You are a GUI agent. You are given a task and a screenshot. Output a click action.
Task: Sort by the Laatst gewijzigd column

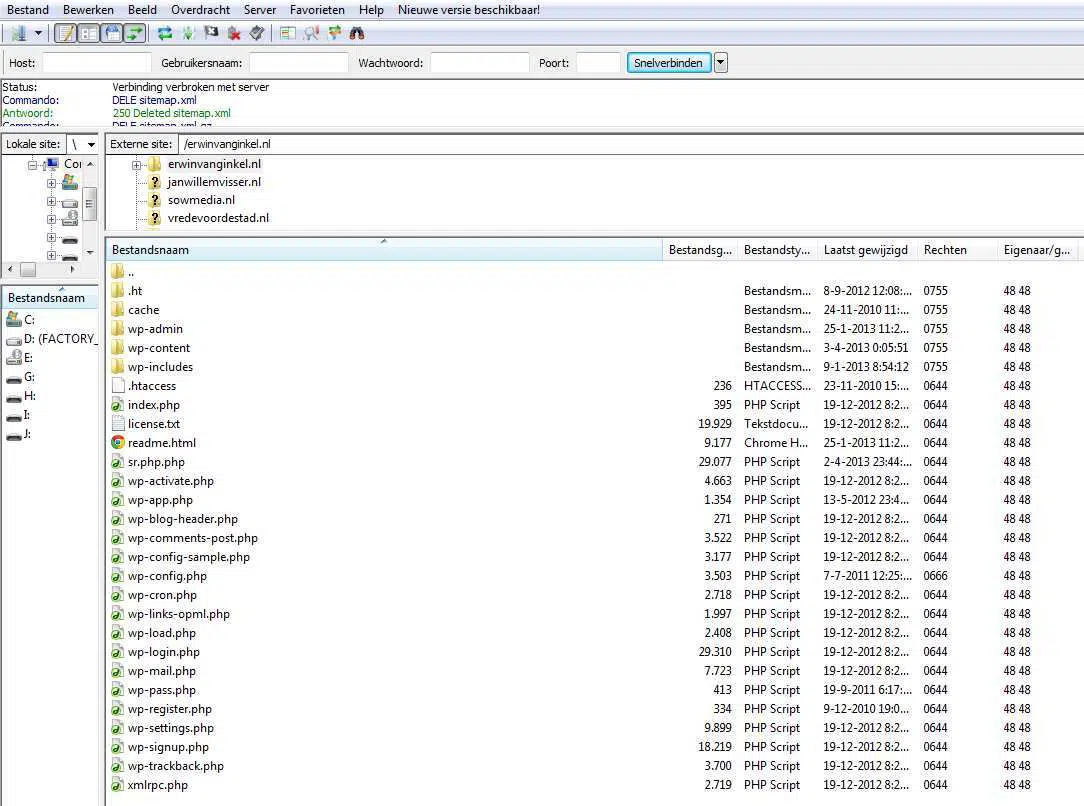[867, 250]
